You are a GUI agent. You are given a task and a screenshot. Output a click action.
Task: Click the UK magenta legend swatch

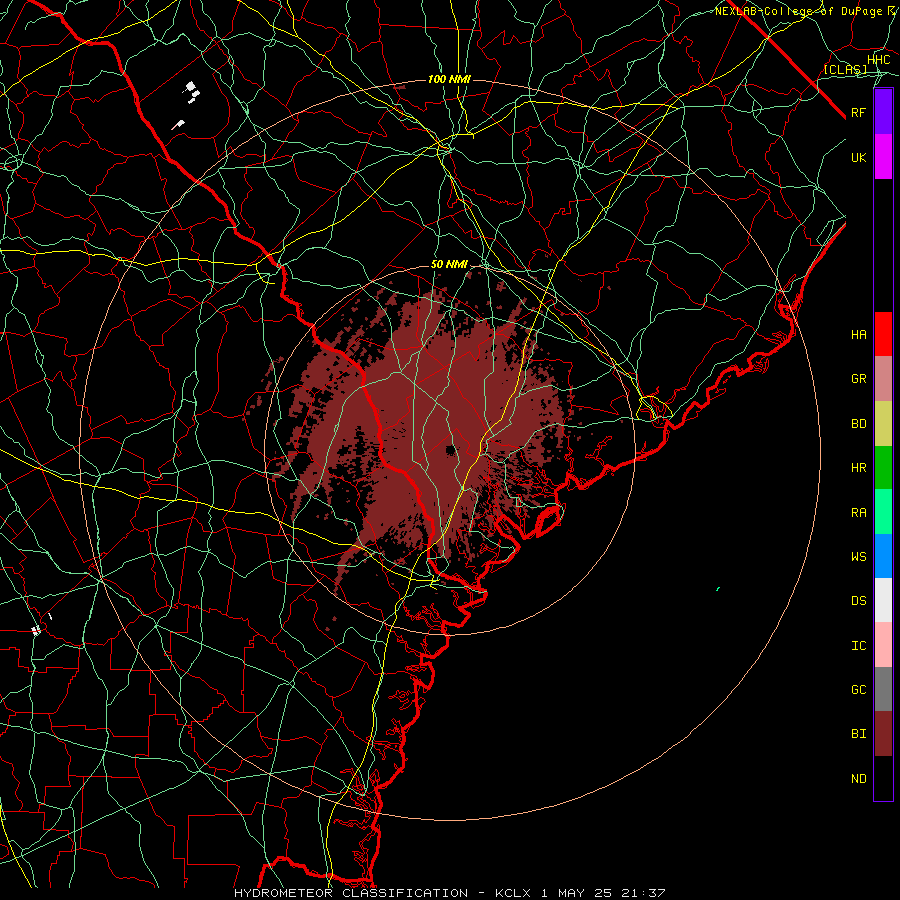tap(883, 157)
